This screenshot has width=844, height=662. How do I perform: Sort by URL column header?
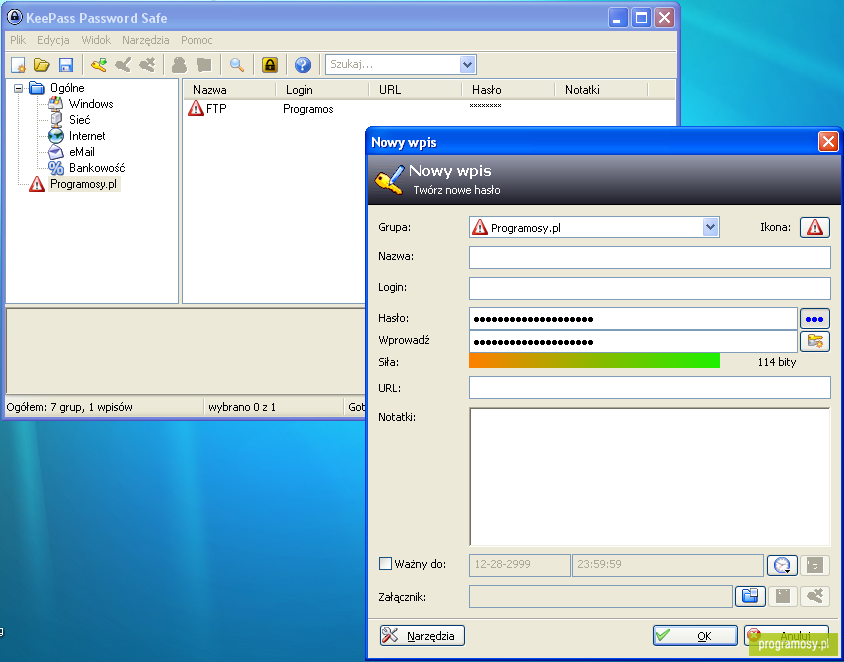click(416, 90)
